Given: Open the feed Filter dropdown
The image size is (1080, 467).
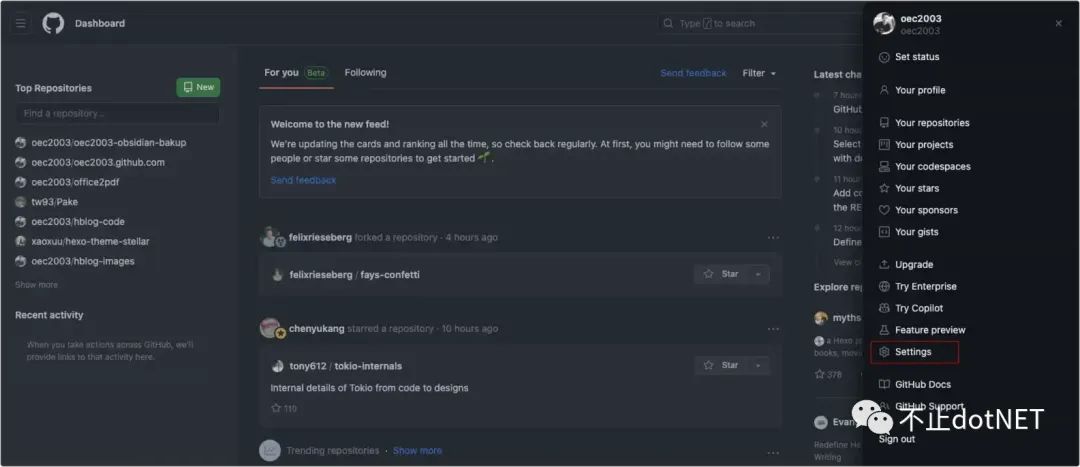Looking at the screenshot, I should coord(759,73).
